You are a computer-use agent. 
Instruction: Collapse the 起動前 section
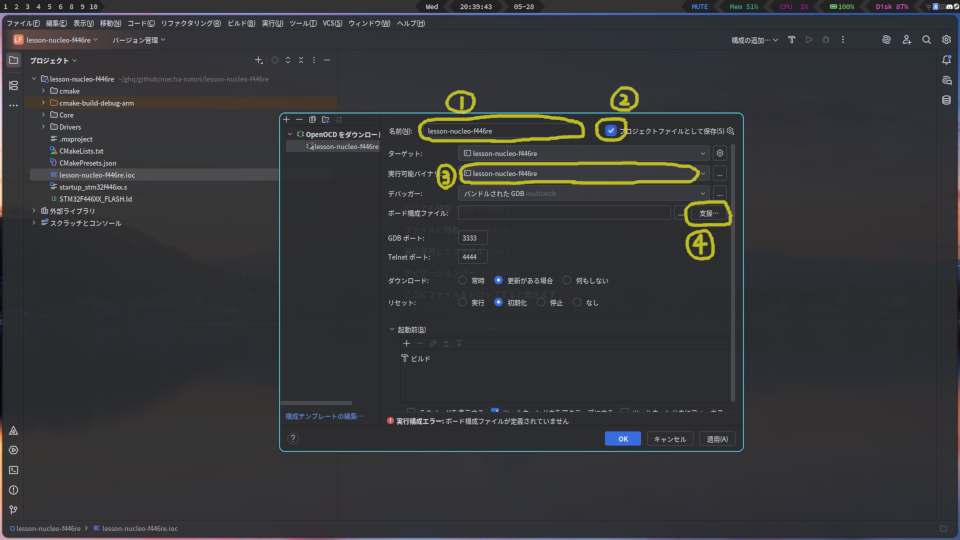pyautogui.click(x=392, y=329)
